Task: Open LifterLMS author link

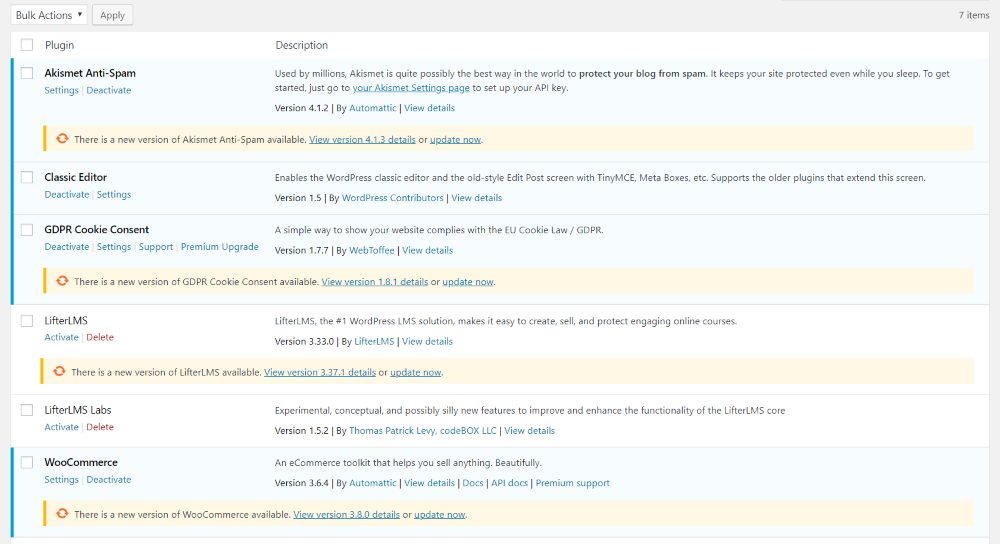Action: point(374,341)
